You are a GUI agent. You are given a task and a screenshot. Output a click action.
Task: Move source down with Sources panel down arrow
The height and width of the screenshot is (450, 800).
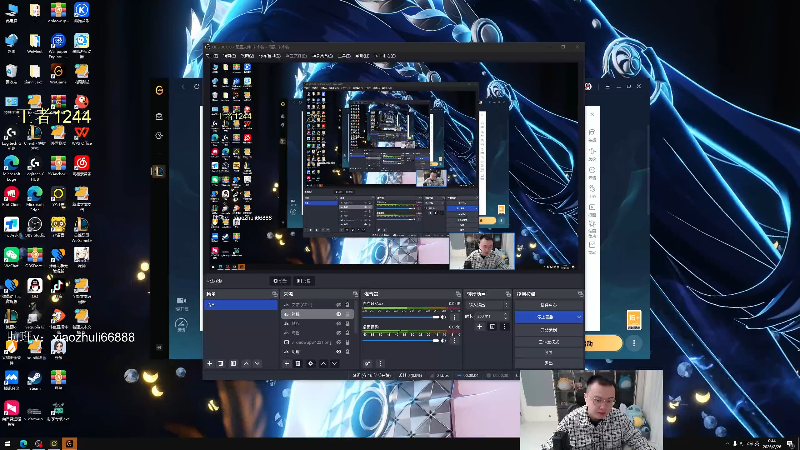click(x=334, y=363)
